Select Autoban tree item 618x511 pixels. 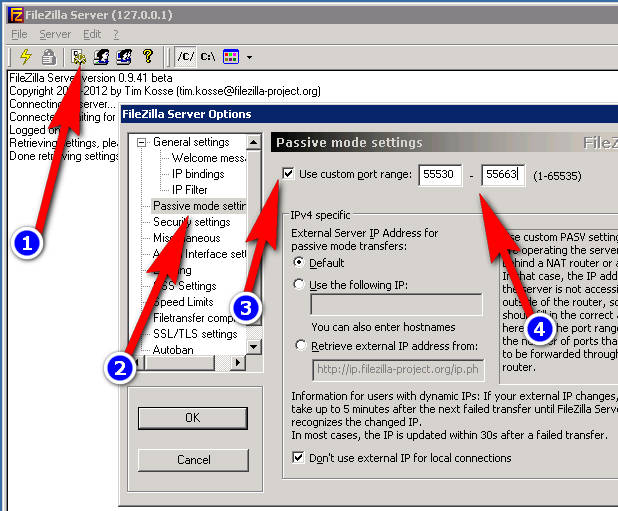173,350
